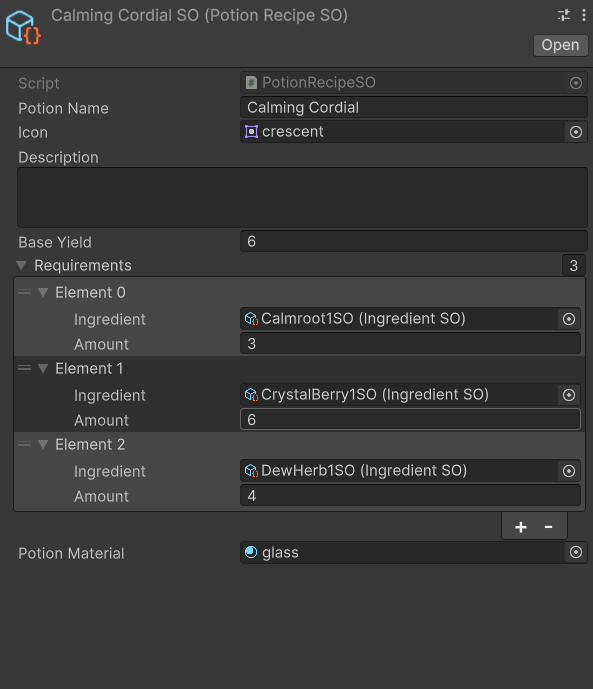
Task: Collapse Element 0 foldout arrow
Action: [x=43, y=292]
